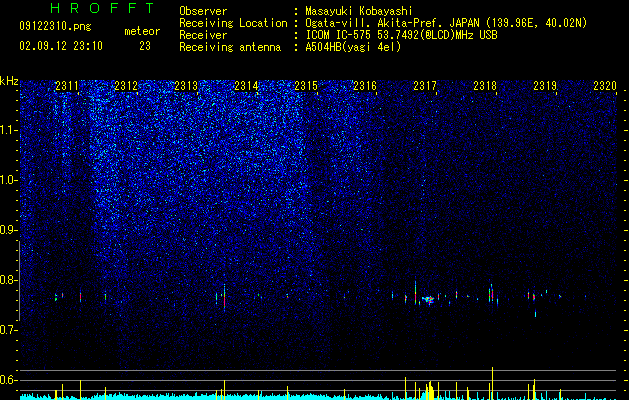Click the 0.6 frequency axis label

9,380
